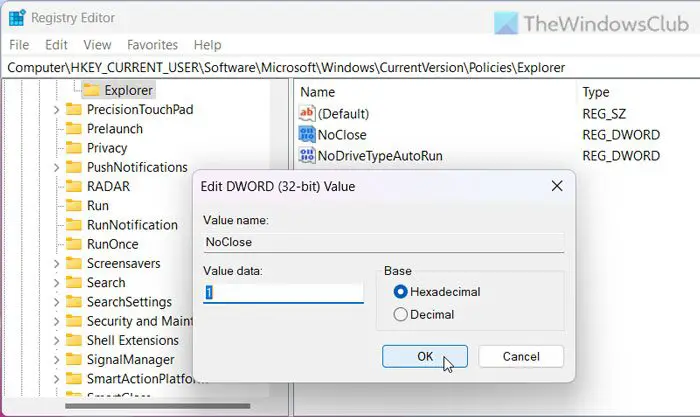Click the Registry Editor app icon in title bar

click(17, 18)
